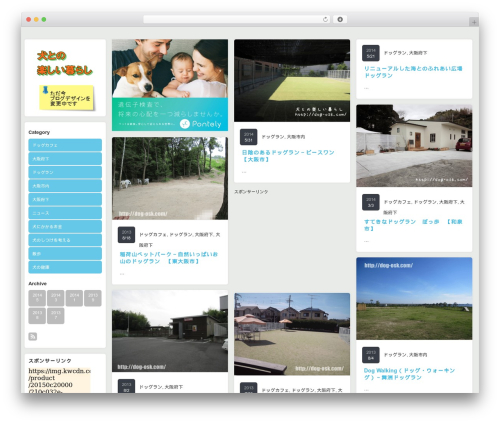Open a new tab with the plus button
Screen dimensions: 500x423
[x=474, y=22]
